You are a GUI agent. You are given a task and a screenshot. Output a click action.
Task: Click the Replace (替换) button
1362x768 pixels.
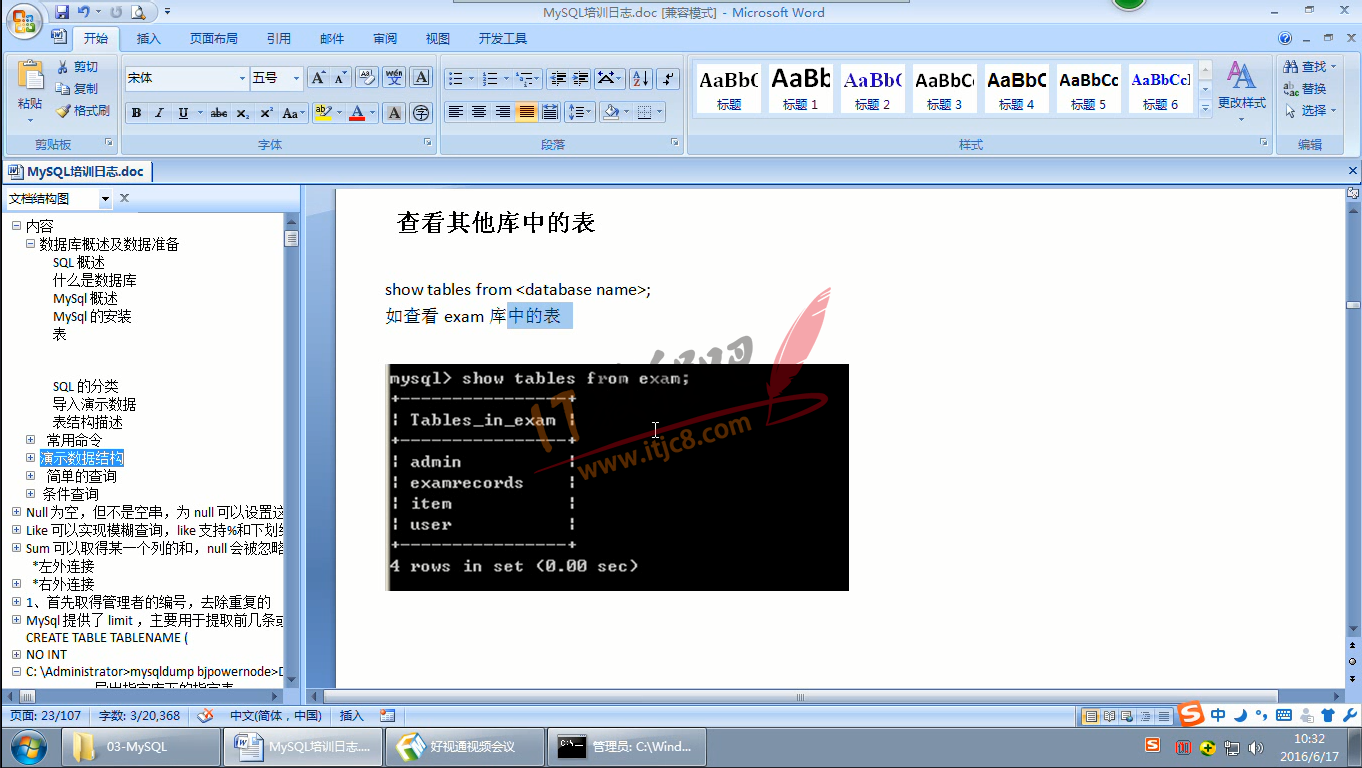click(1306, 89)
